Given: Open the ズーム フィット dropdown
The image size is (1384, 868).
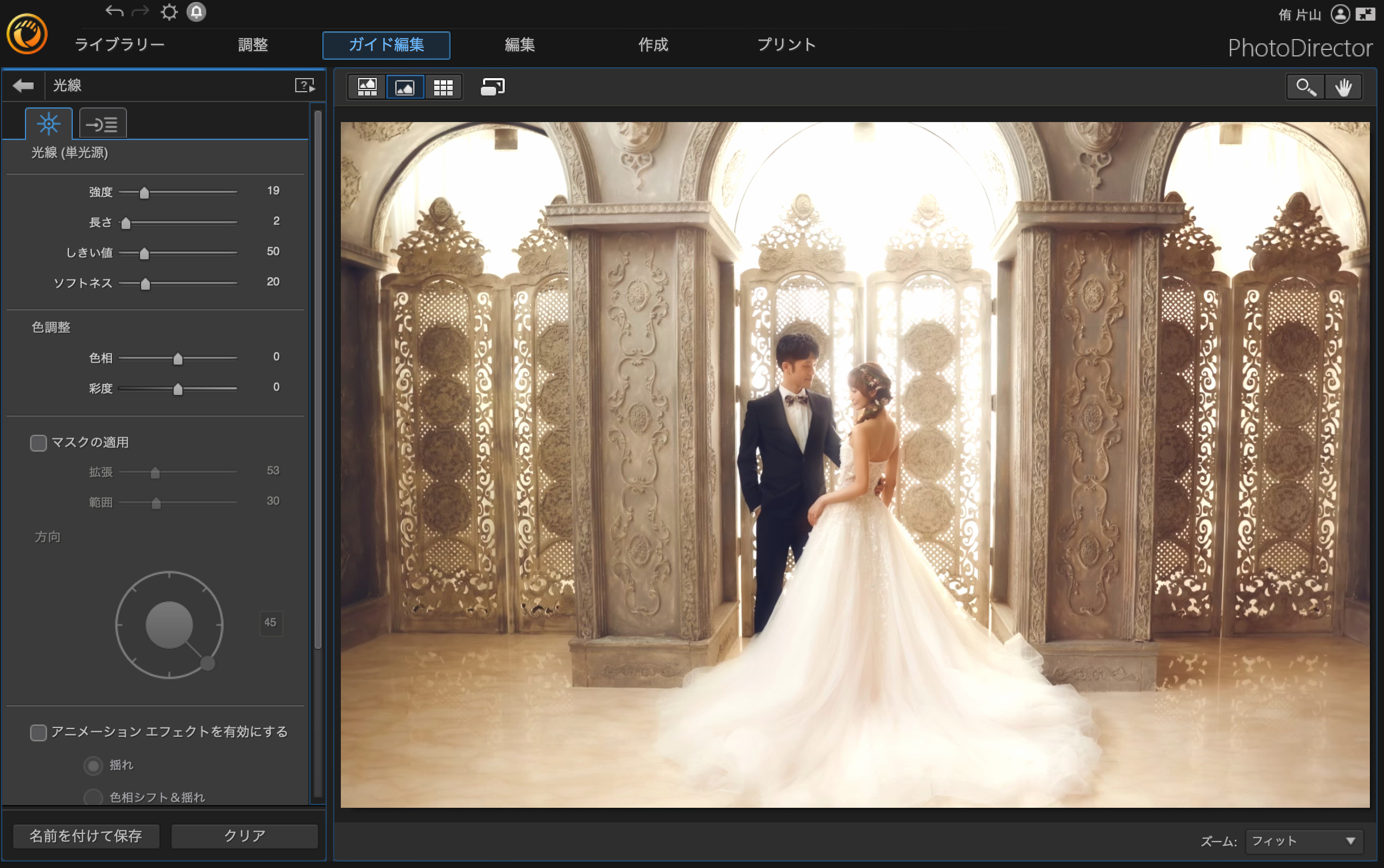Looking at the screenshot, I should (x=1303, y=841).
